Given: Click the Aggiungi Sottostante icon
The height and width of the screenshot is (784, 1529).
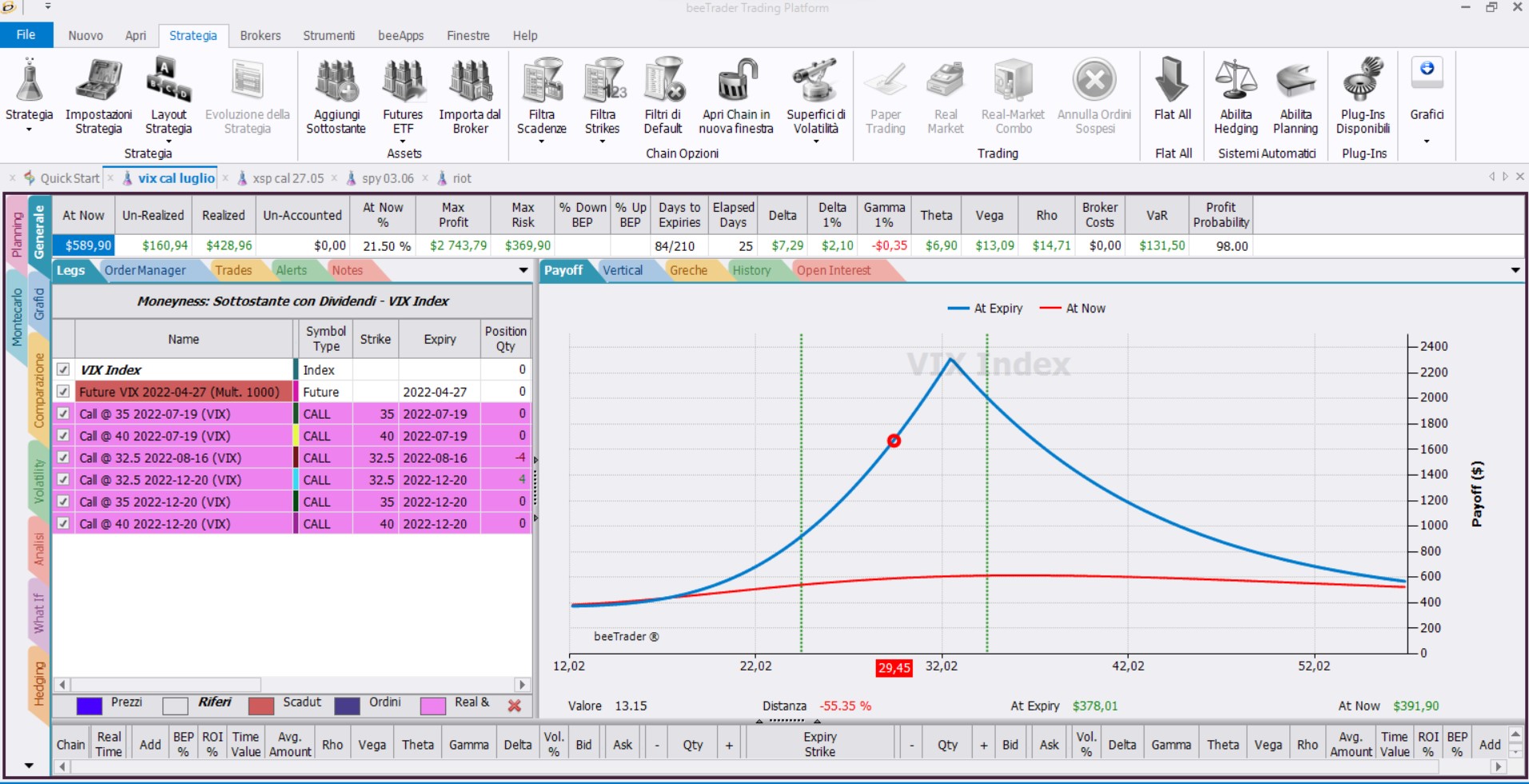Looking at the screenshot, I should (x=336, y=80).
